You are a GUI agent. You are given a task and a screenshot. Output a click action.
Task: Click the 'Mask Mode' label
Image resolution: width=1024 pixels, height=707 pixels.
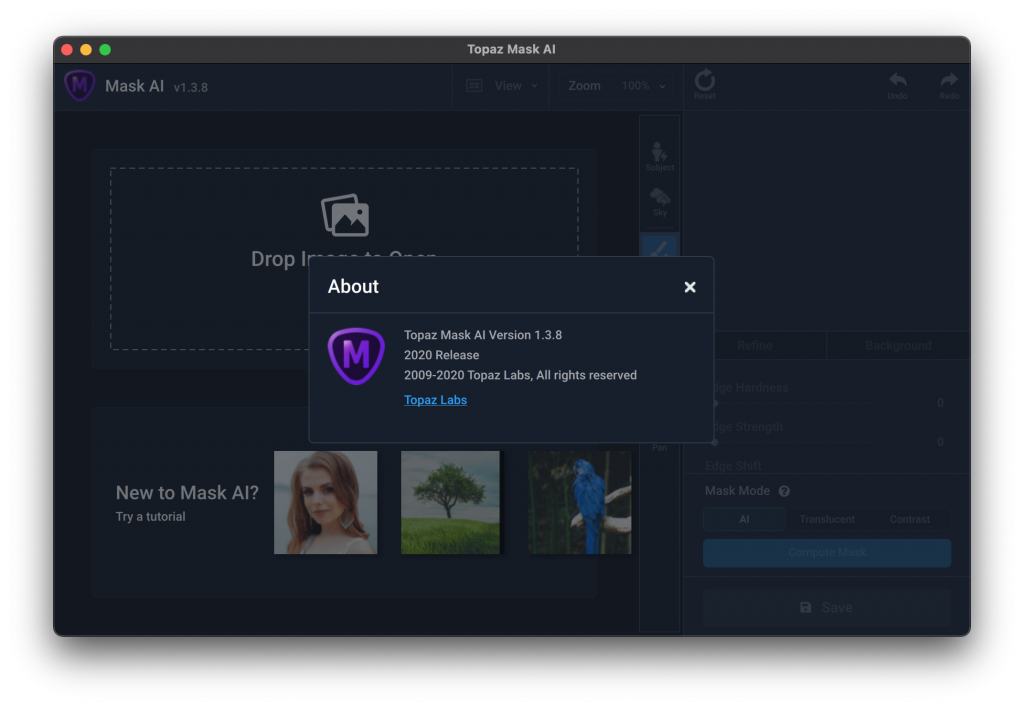[x=737, y=491]
